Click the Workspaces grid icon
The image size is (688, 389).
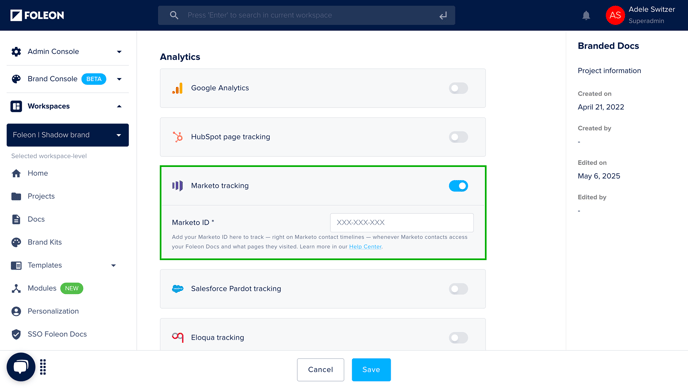(16, 106)
